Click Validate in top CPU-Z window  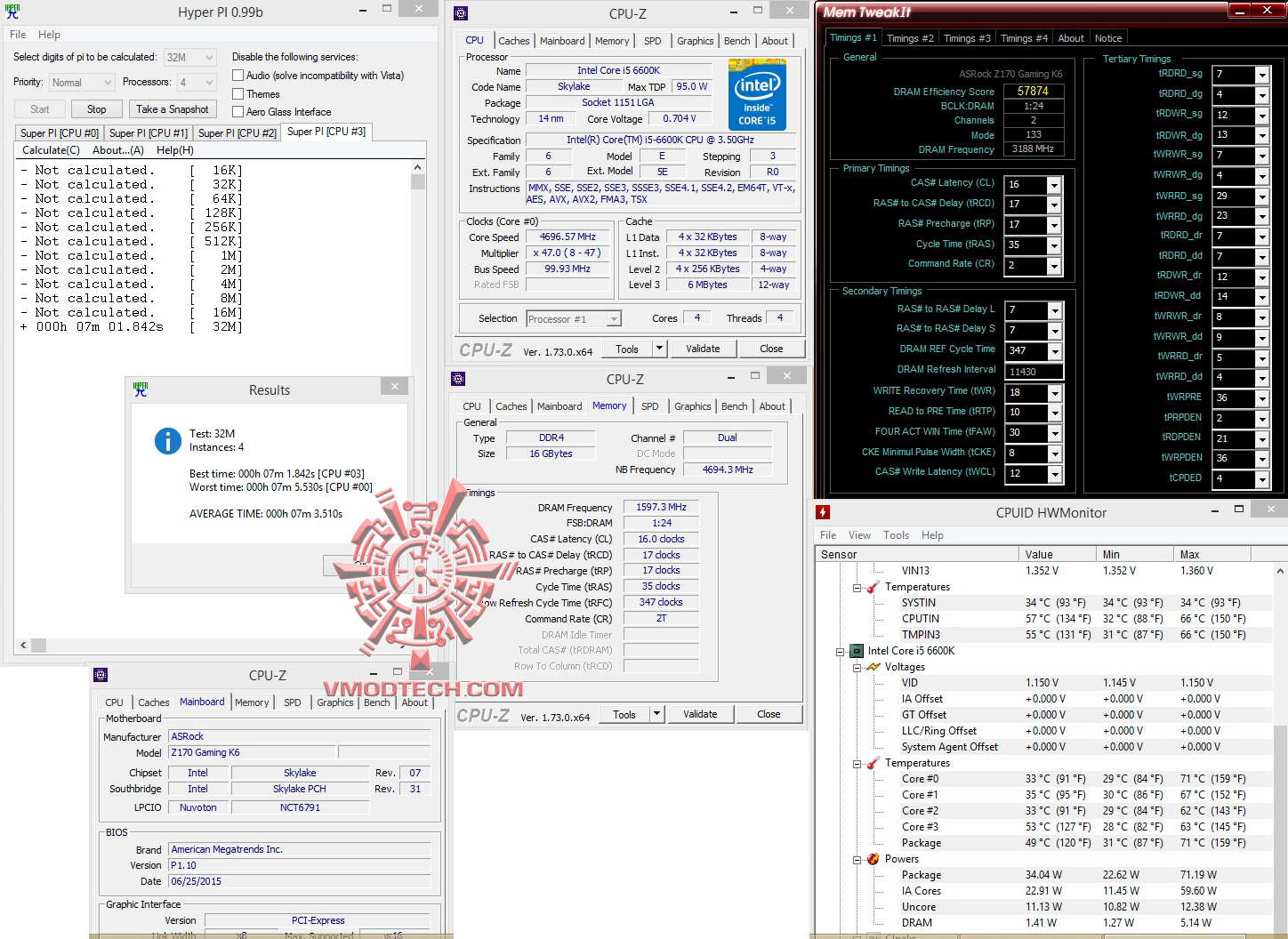[703, 349]
